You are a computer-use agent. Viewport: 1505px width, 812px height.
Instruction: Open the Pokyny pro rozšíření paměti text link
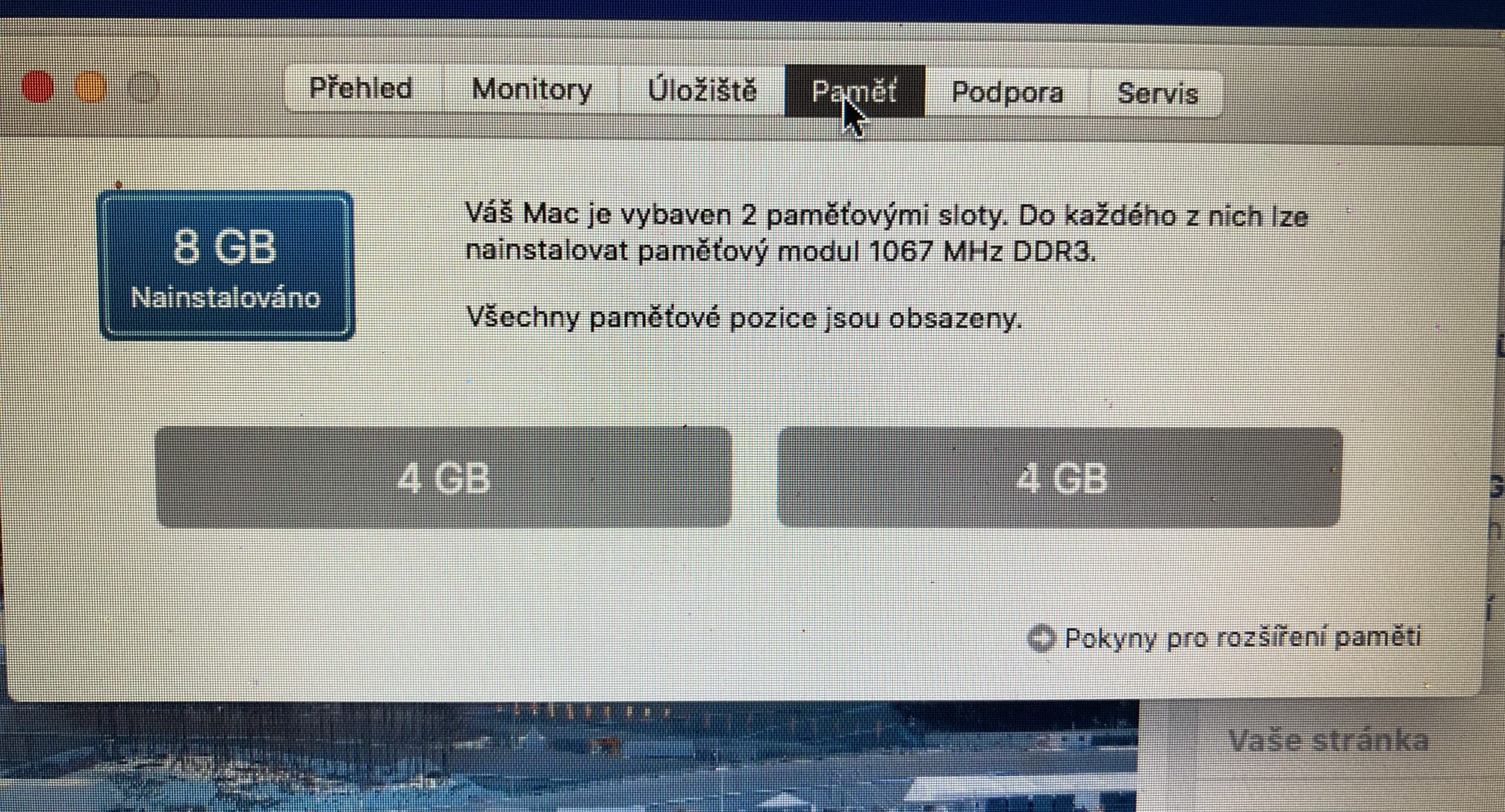(x=1243, y=638)
